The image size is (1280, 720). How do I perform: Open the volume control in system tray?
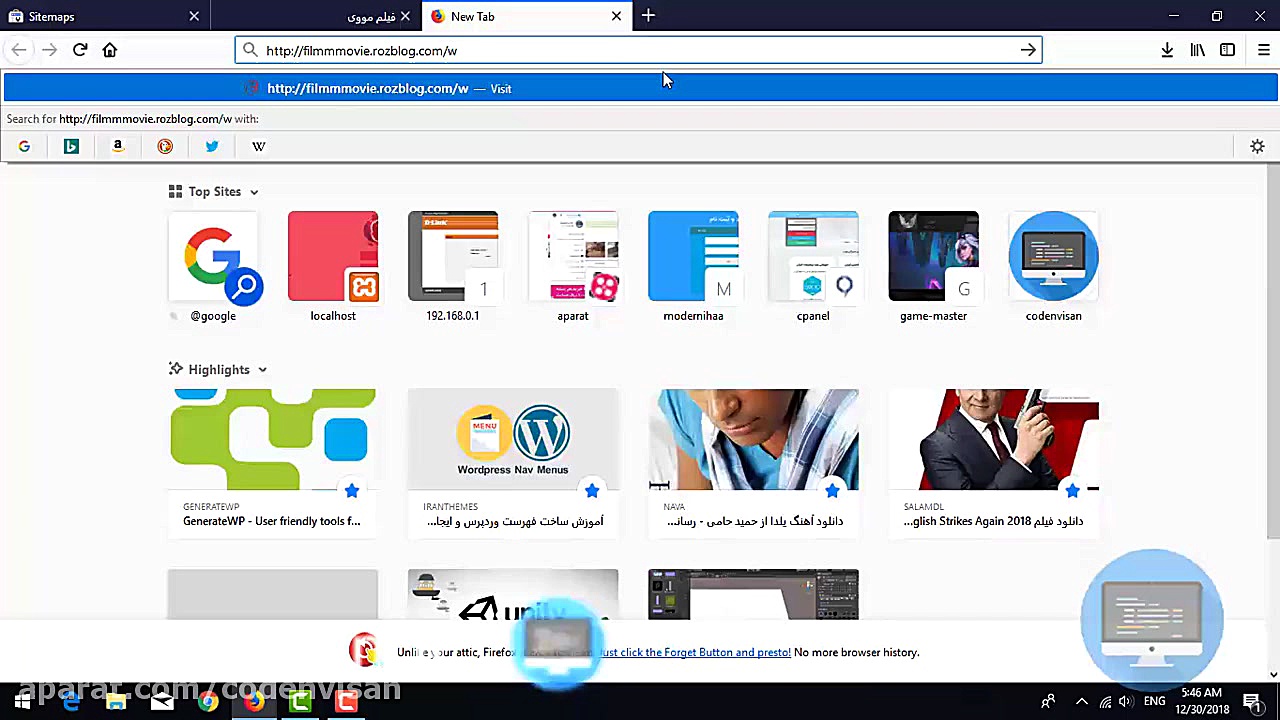1127,702
